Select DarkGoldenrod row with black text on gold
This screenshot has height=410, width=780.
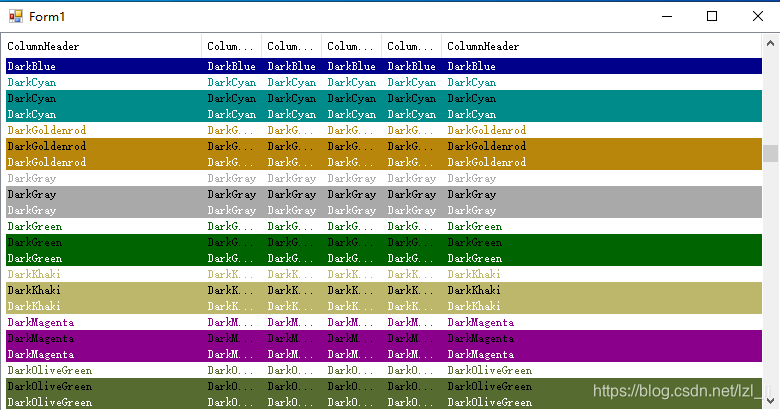pyautogui.click(x=384, y=146)
